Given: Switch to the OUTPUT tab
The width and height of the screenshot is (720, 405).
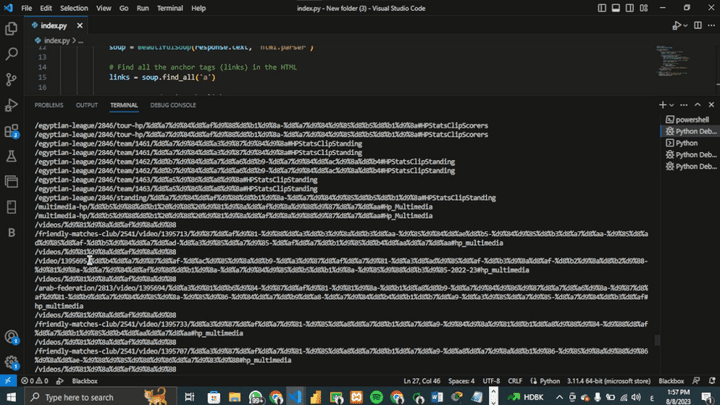Looking at the screenshot, I should pyautogui.click(x=86, y=105).
